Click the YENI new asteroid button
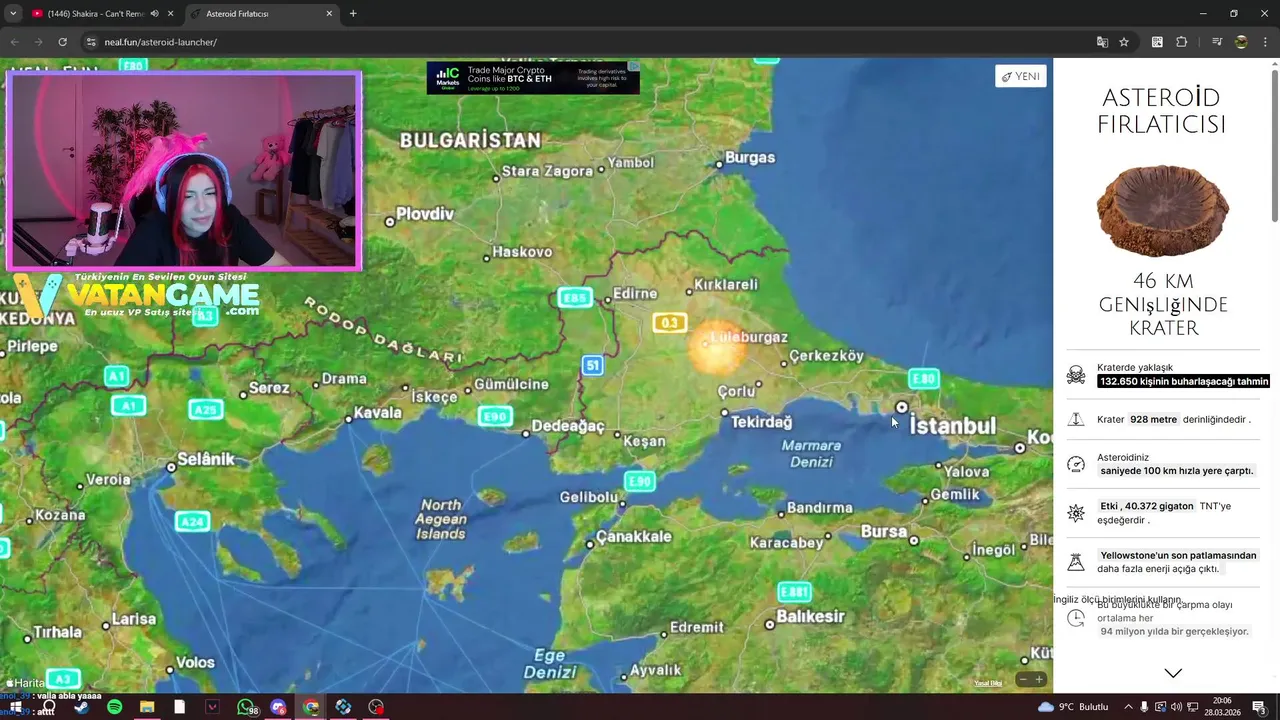Viewport: 1280px width, 720px height. [x=1020, y=76]
